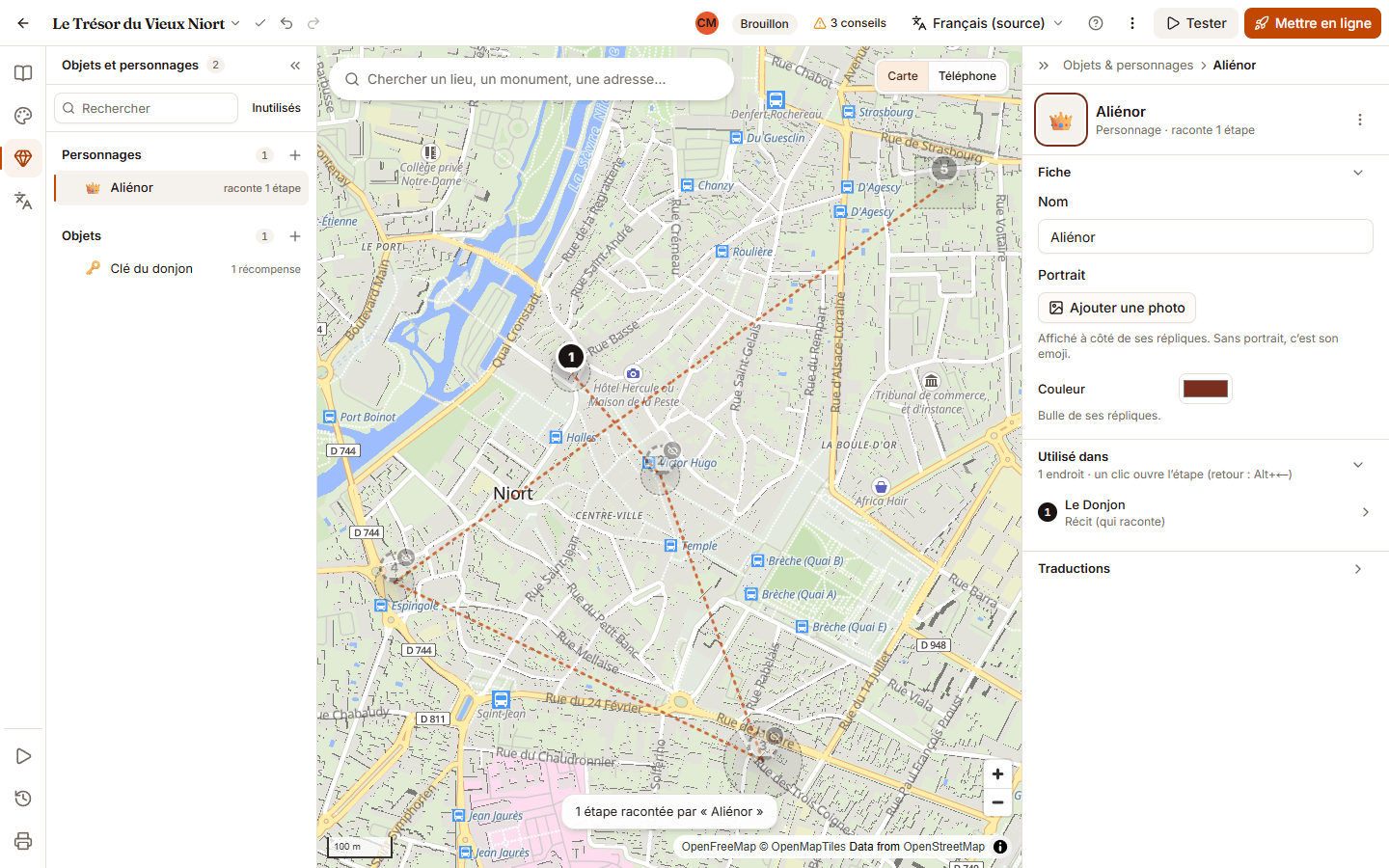Toggle the Inutilisés filter
The height and width of the screenshot is (868, 1389).
coord(276,108)
